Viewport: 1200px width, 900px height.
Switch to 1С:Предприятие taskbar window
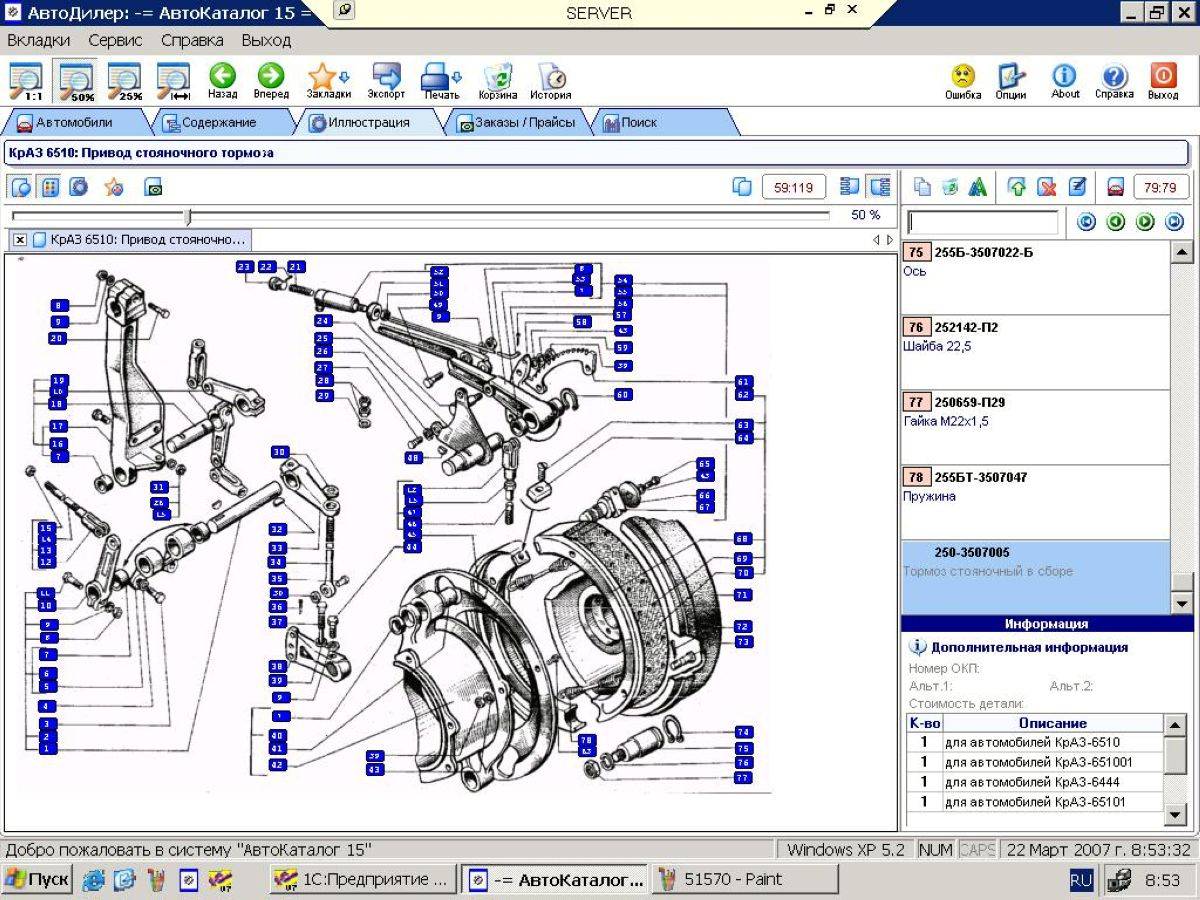pos(363,879)
